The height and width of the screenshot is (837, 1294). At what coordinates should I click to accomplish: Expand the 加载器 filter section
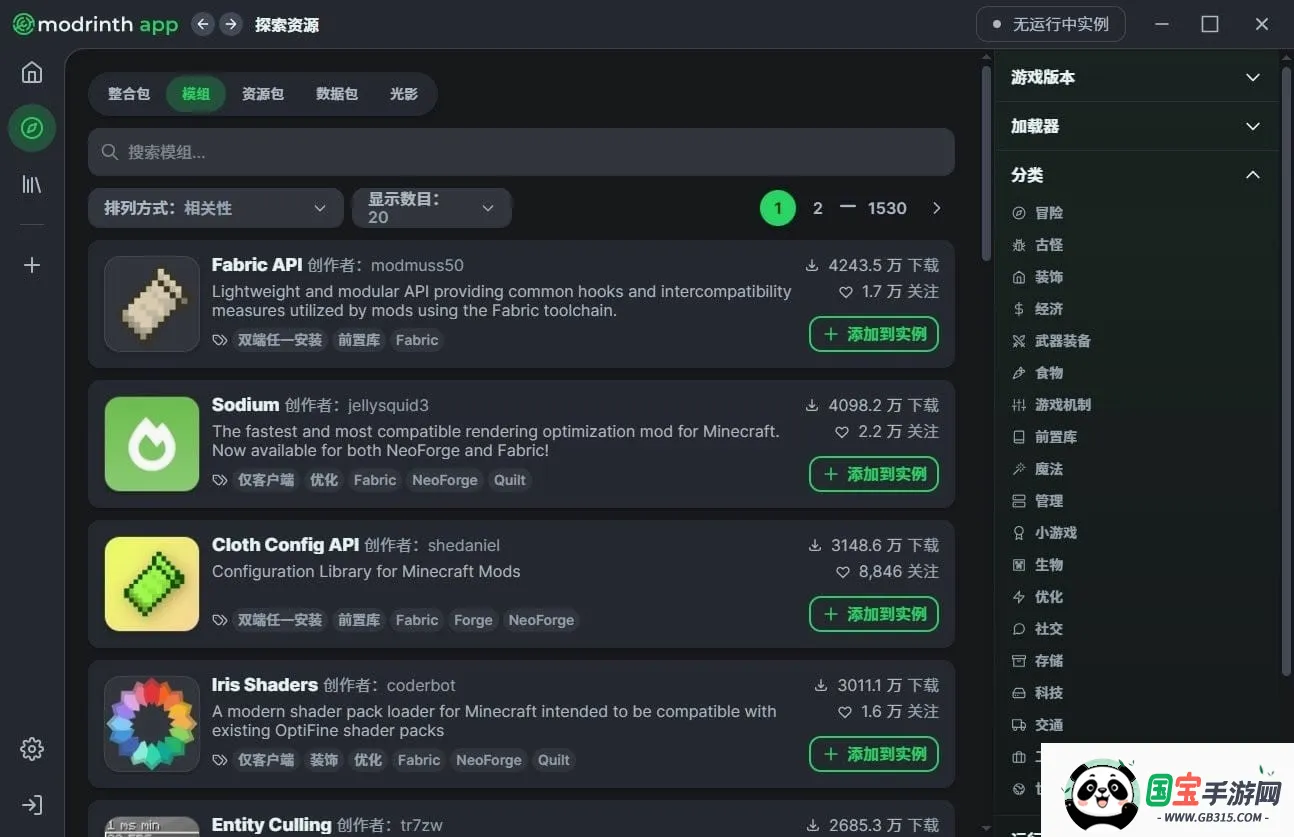[x=1136, y=126]
